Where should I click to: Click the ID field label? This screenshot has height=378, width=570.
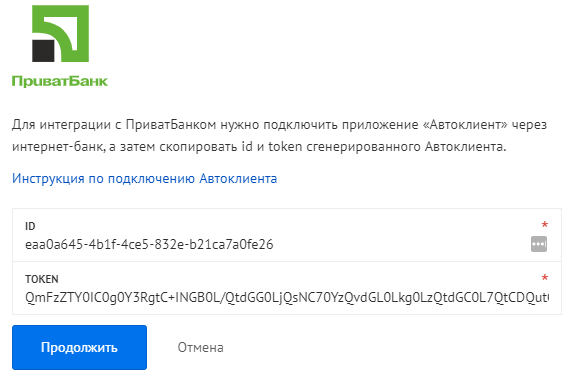pos(30,226)
